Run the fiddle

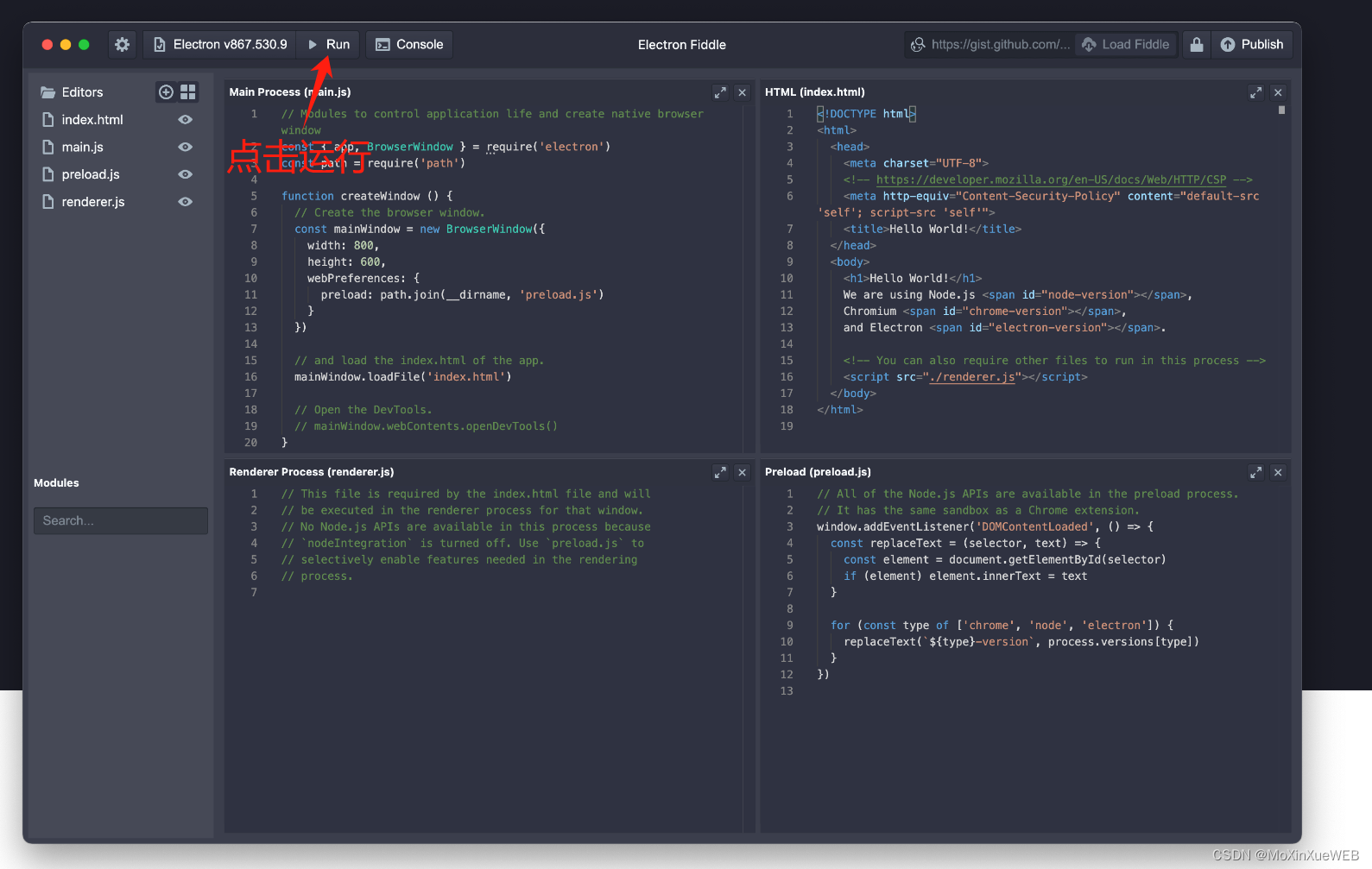(x=328, y=44)
